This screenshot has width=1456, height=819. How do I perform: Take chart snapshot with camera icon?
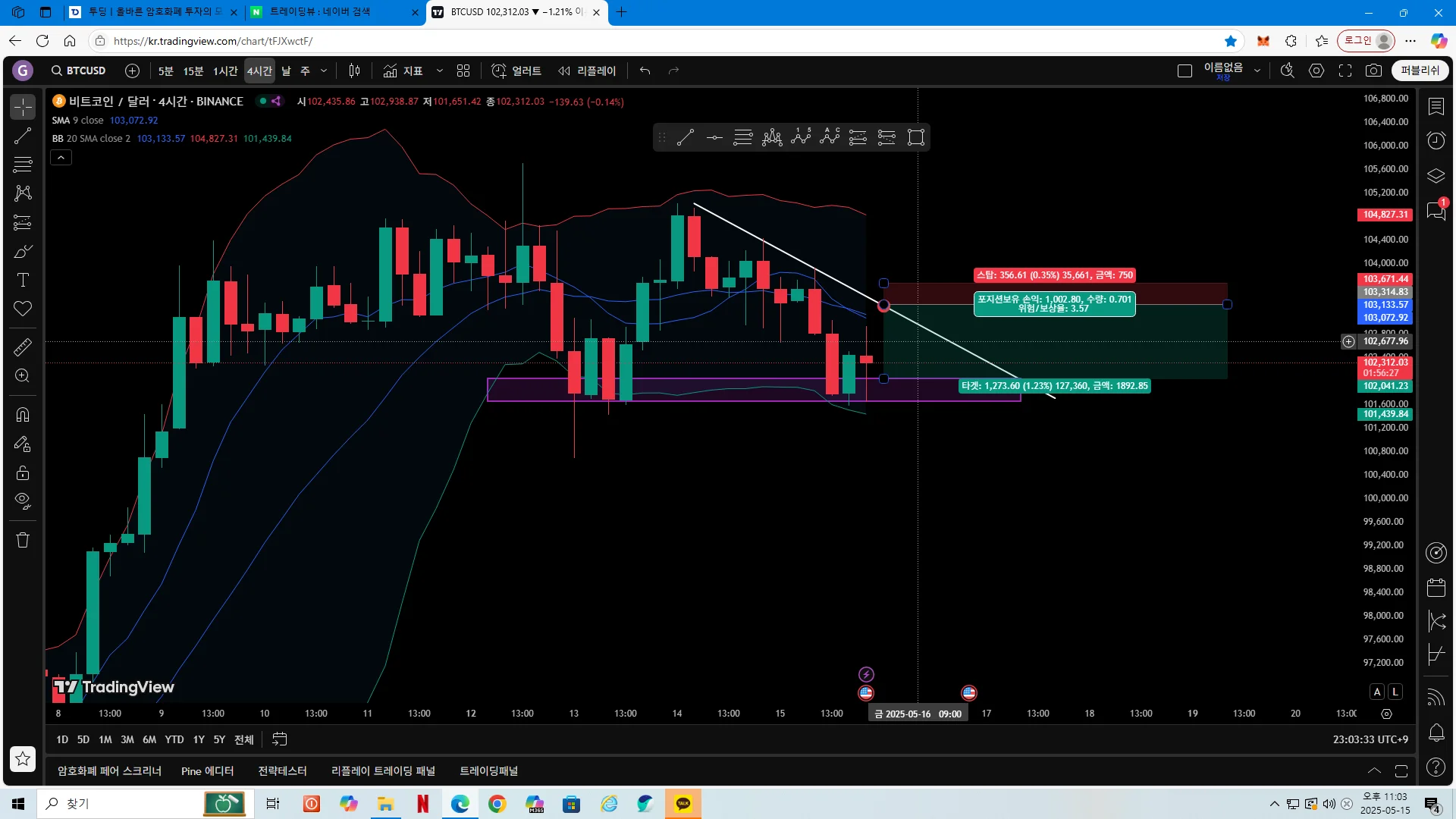(1373, 71)
